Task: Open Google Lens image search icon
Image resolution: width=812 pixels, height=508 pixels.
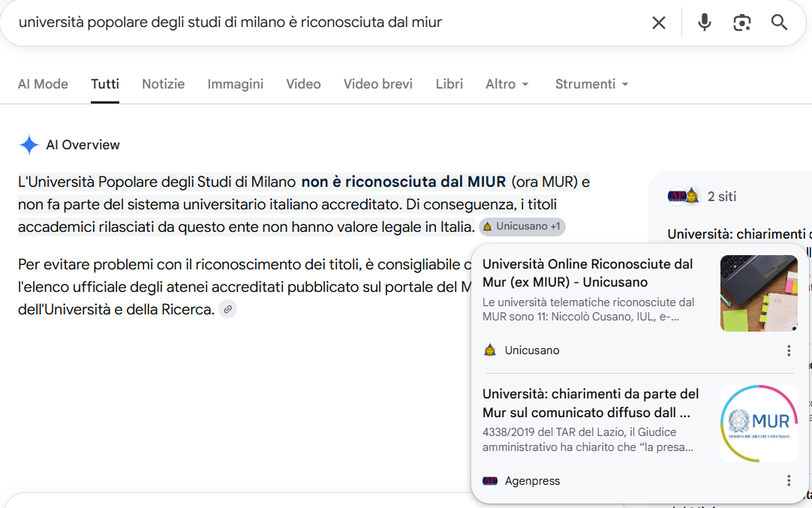Action: click(742, 23)
